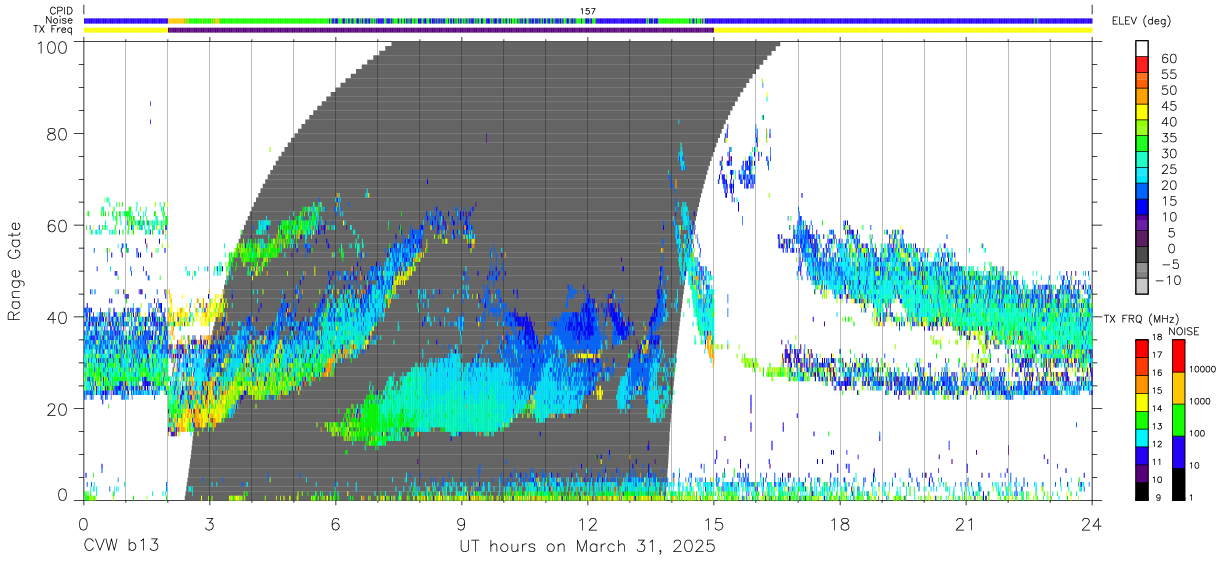
Task: Click the 'CVW b13' radar beam label
Action: tap(120, 547)
